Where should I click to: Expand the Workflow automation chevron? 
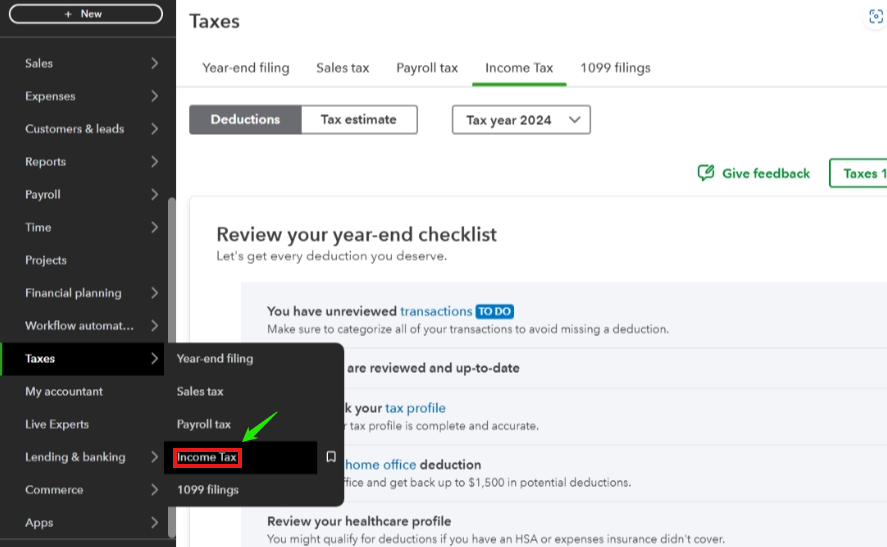(154, 326)
